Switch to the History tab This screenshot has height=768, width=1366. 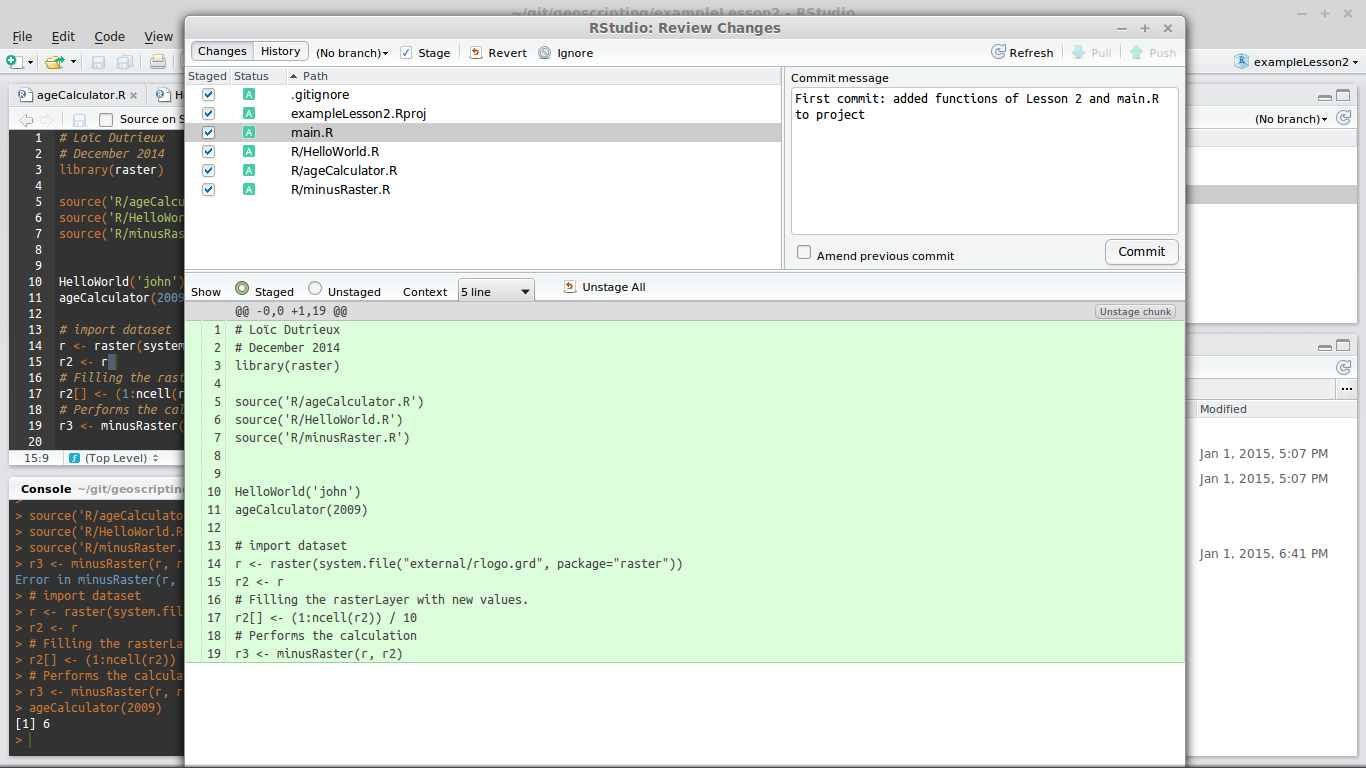pos(280,51)
